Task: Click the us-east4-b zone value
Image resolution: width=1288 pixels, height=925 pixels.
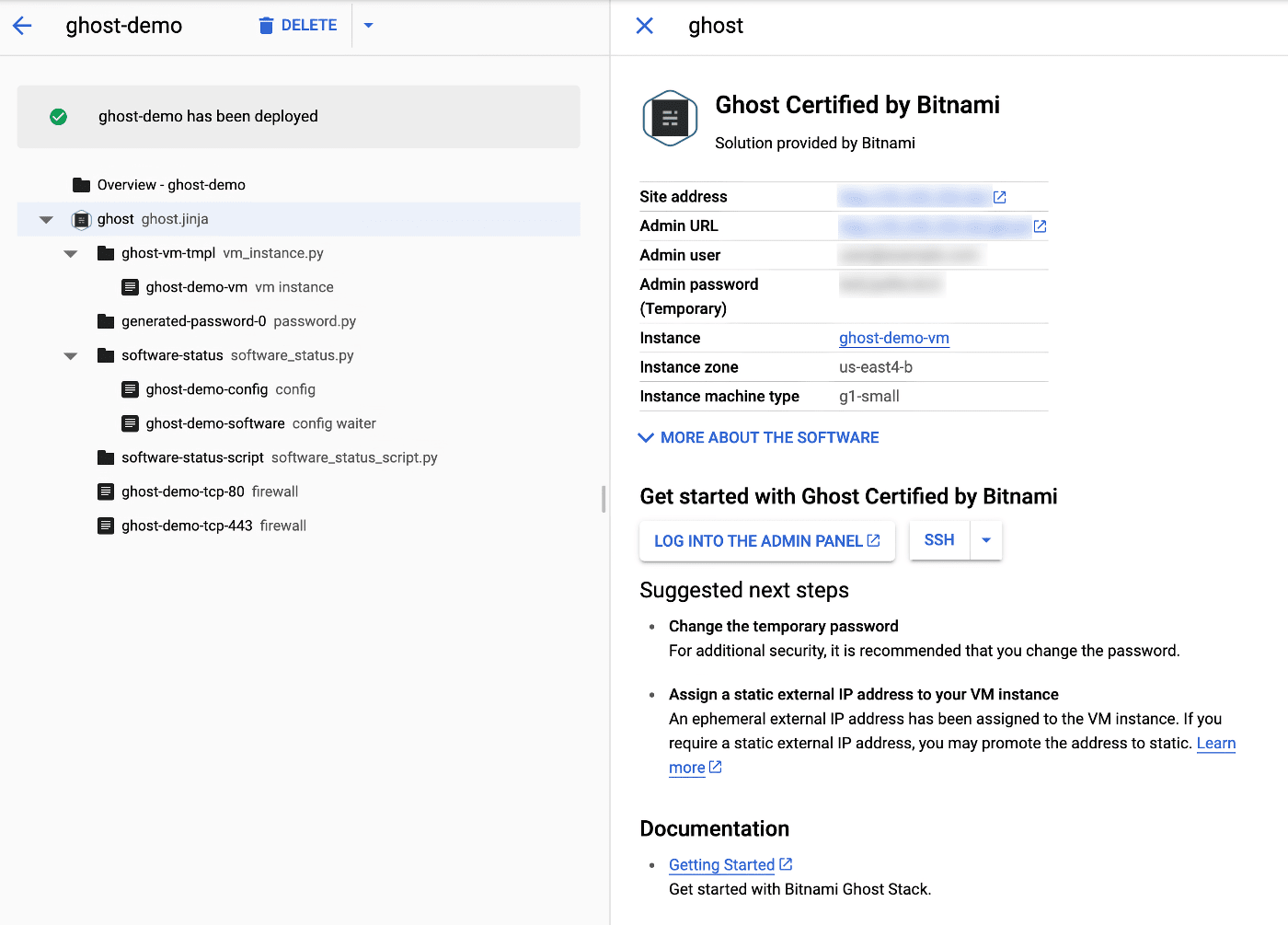Action: click(876, 367)
